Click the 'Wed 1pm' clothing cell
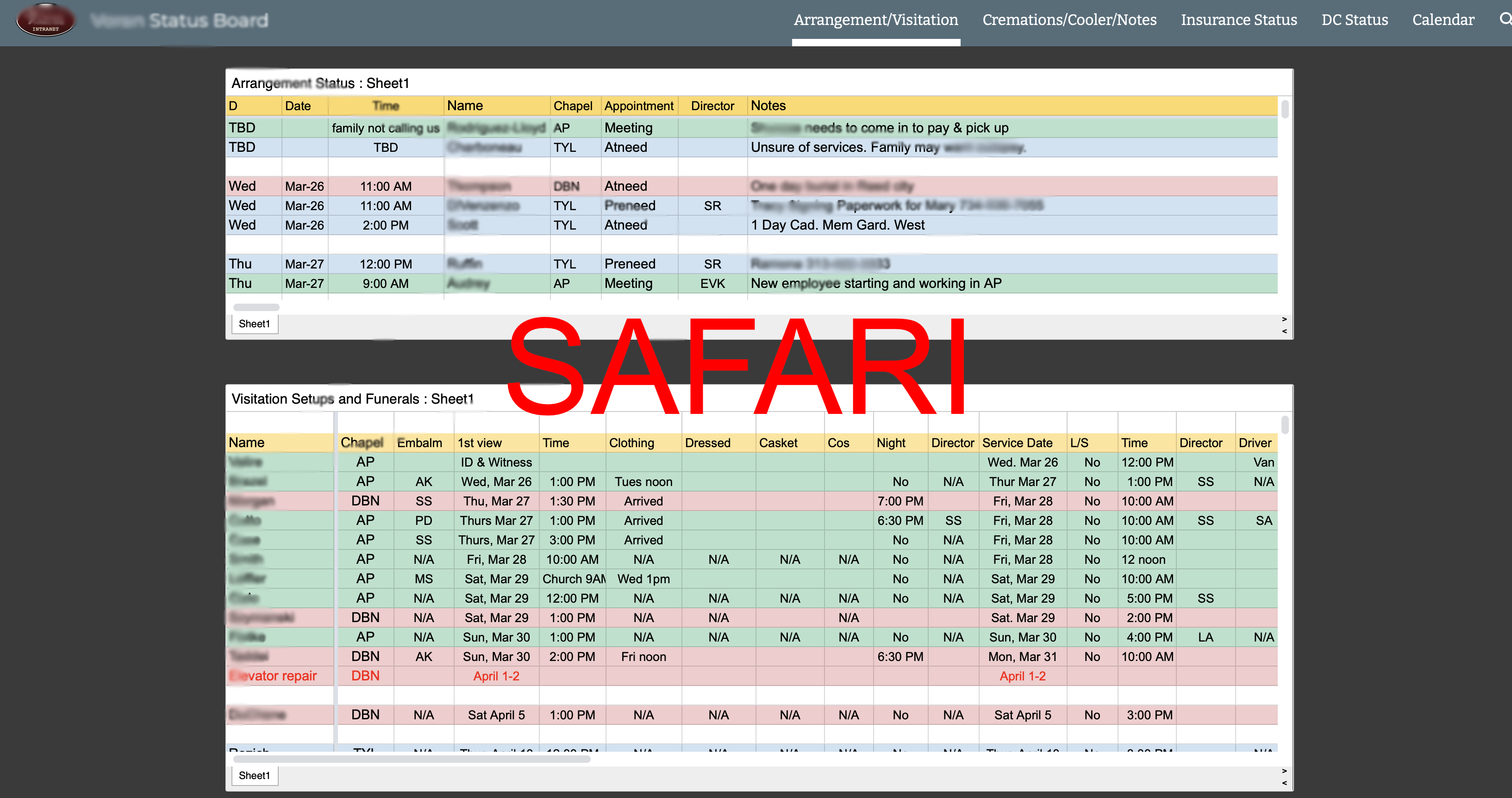1512x798 pixels. 644,579
